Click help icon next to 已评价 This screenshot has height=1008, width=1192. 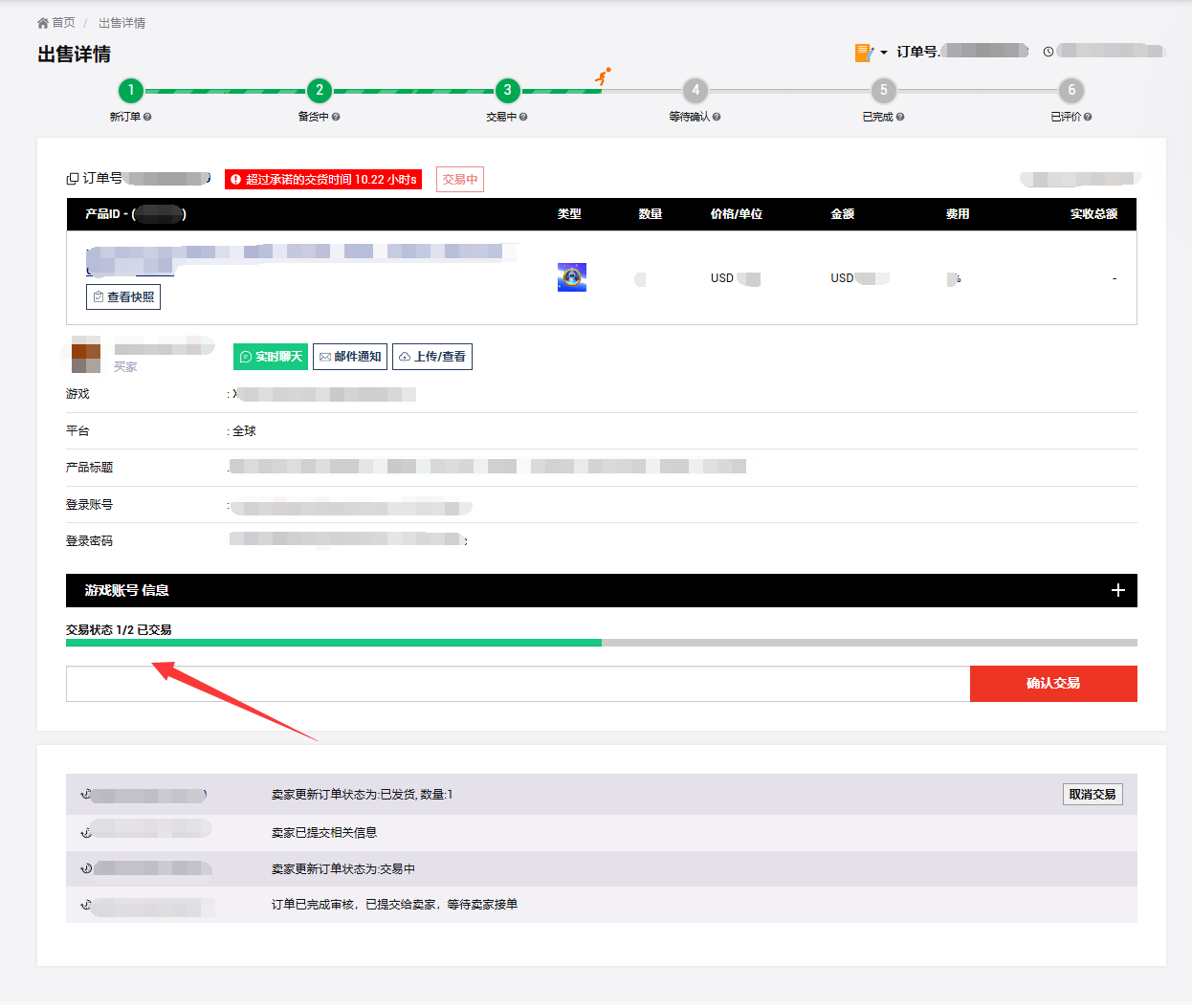click(x=1088, y=117)
